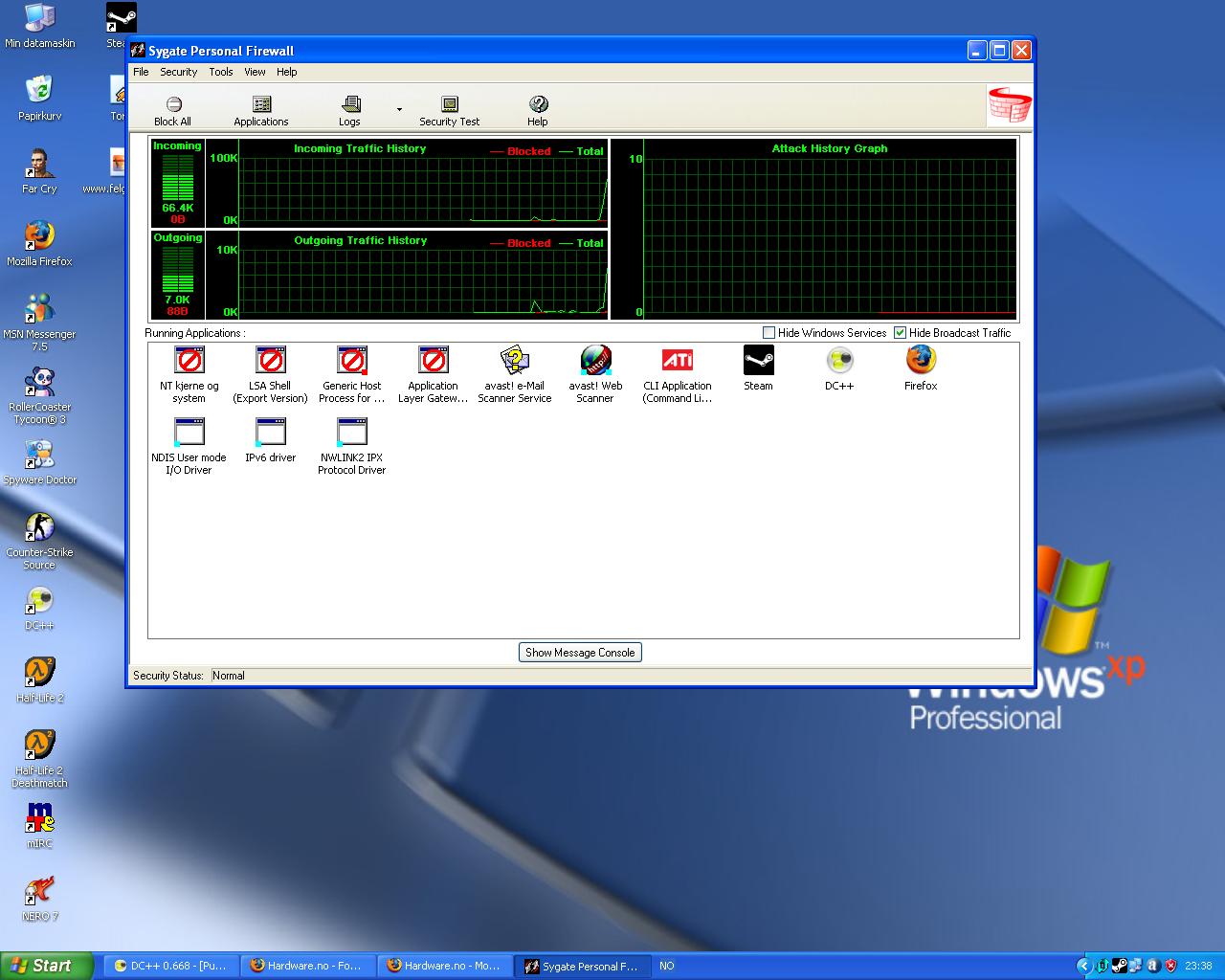Click the Incoming traffic level meter
1225x980 pixels.
click(x=178, y=177)
